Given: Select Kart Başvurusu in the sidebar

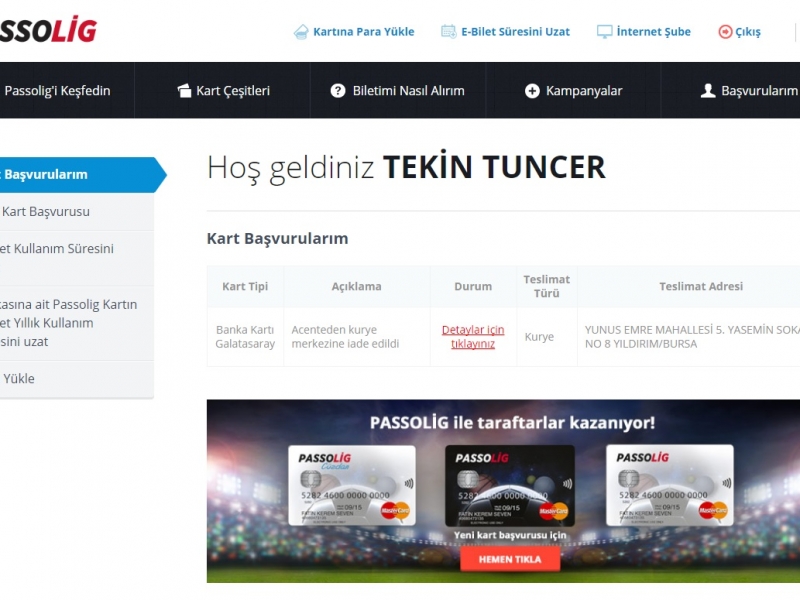Looking at the screenshot, I should 46,211.
